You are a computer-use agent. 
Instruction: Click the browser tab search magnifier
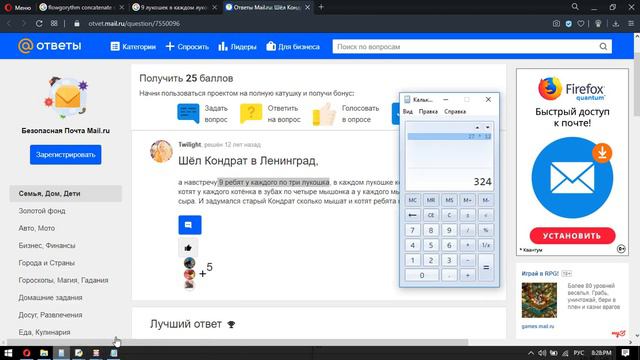pos(575,7)
